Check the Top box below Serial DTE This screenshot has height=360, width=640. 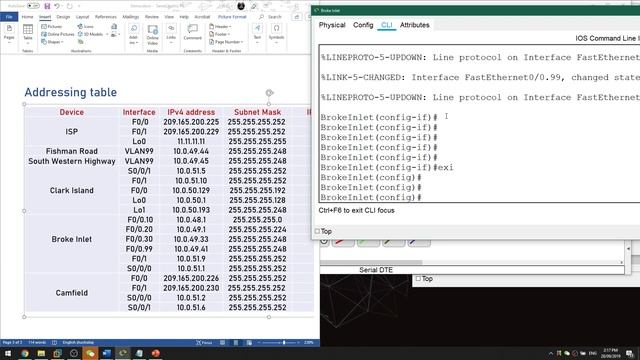[418, 279]
